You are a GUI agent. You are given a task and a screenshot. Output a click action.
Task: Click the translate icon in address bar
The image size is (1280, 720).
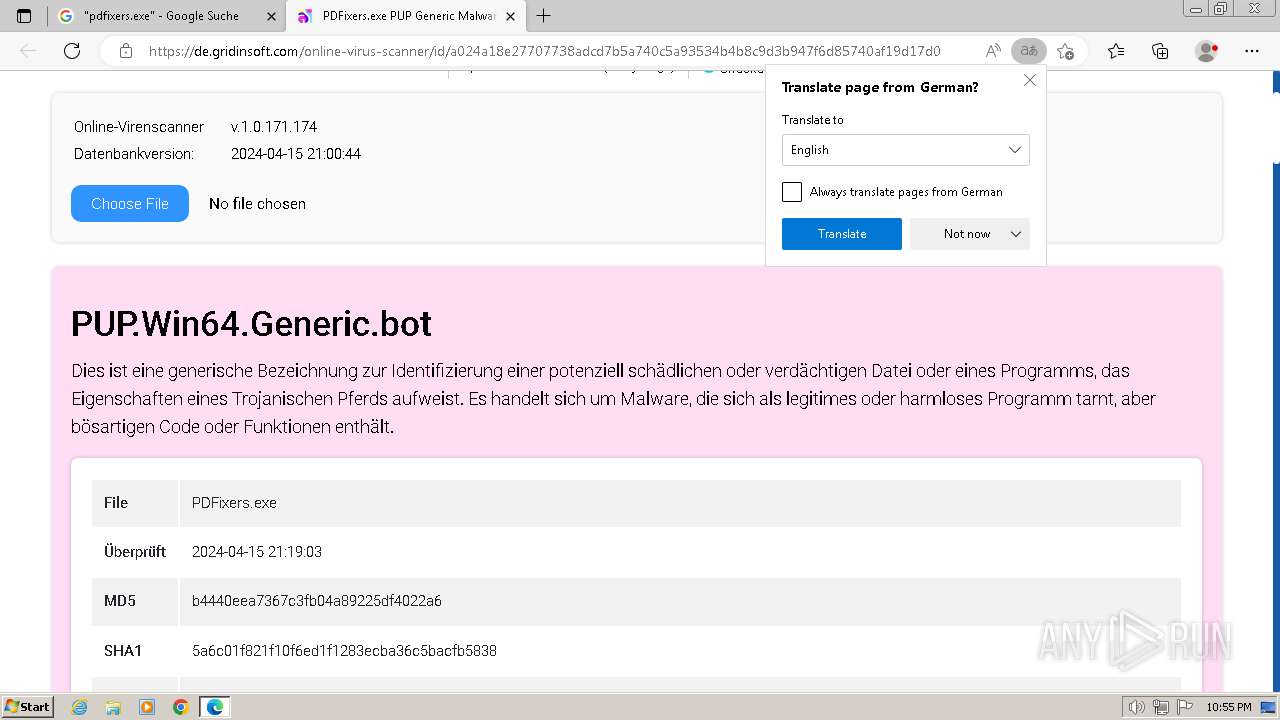(x=1028, y=51)
